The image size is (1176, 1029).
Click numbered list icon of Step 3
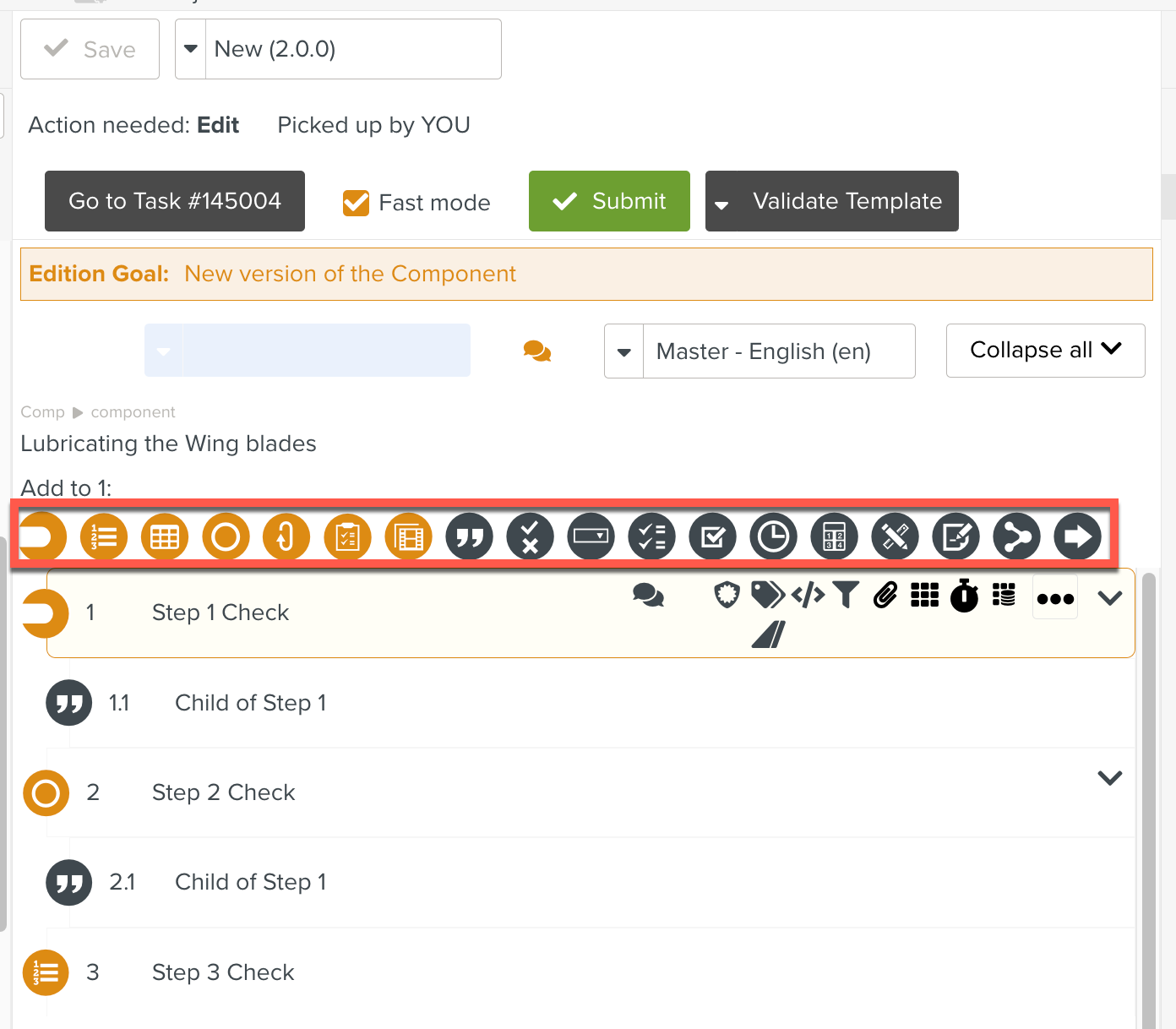pyautogui.click(x=46, y=972)
